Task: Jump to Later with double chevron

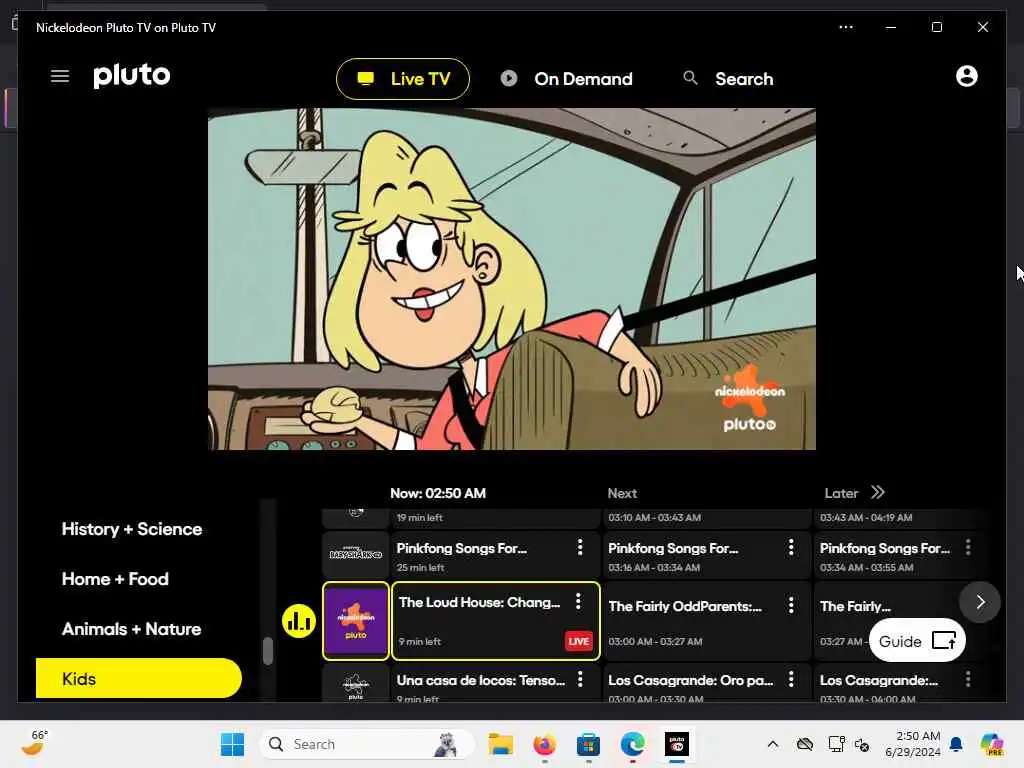Action: [878, 492]
